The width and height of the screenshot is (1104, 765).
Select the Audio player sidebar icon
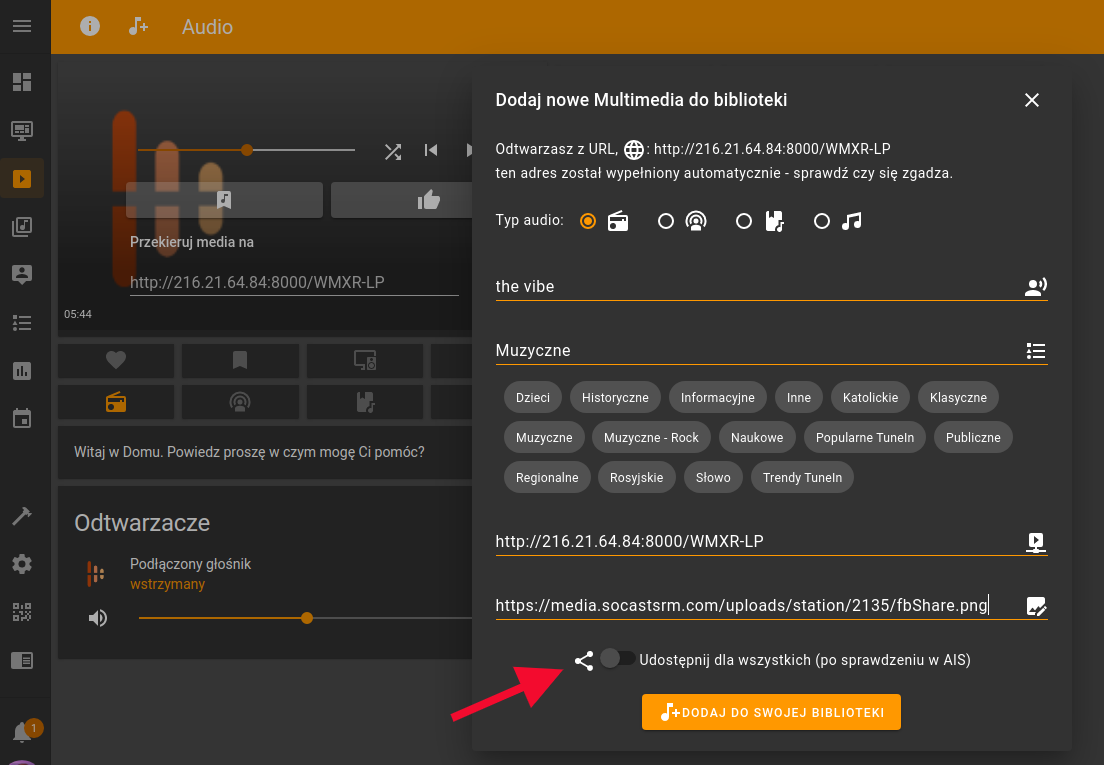(x=22, y=179)
